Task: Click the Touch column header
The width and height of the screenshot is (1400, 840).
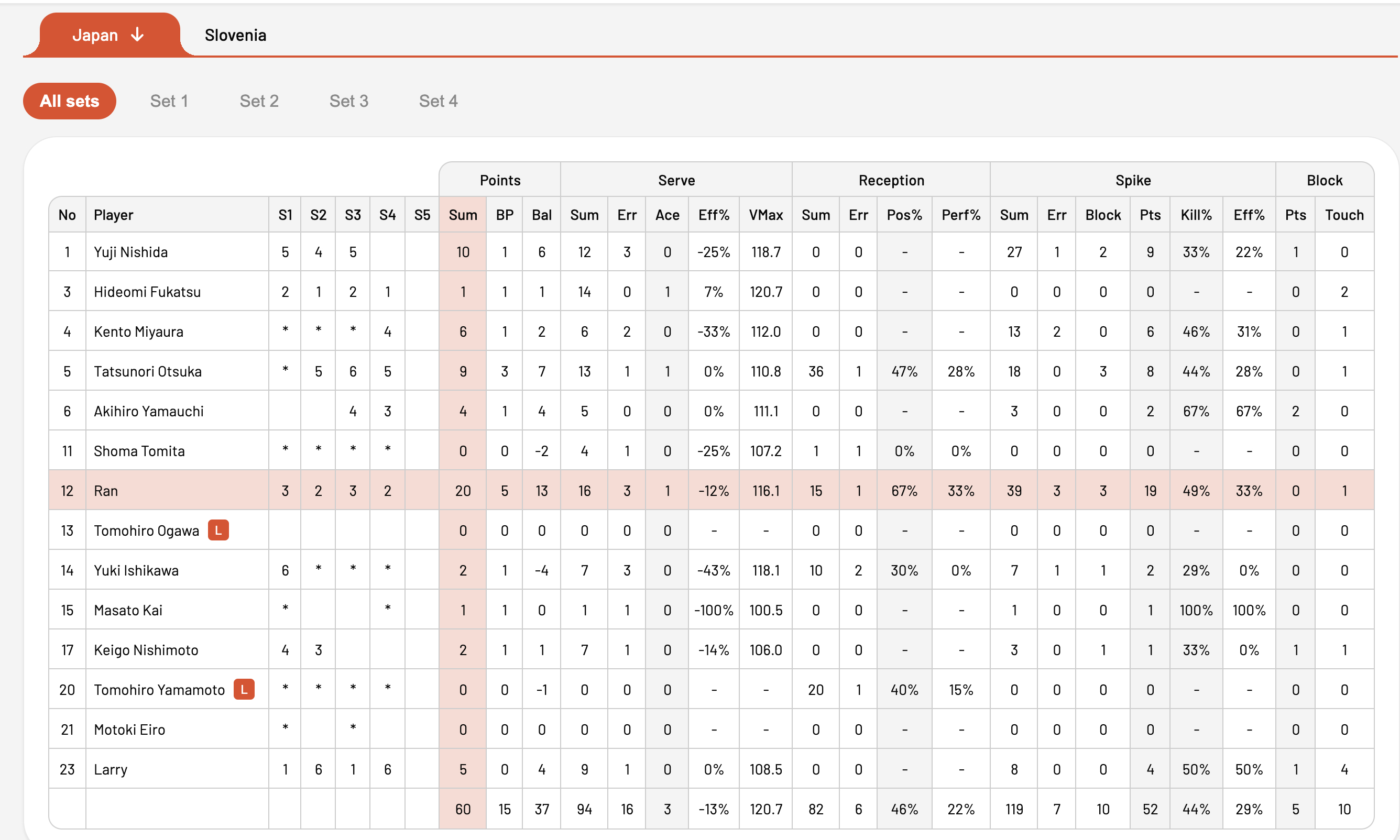Action: (x=1344, y=215)
